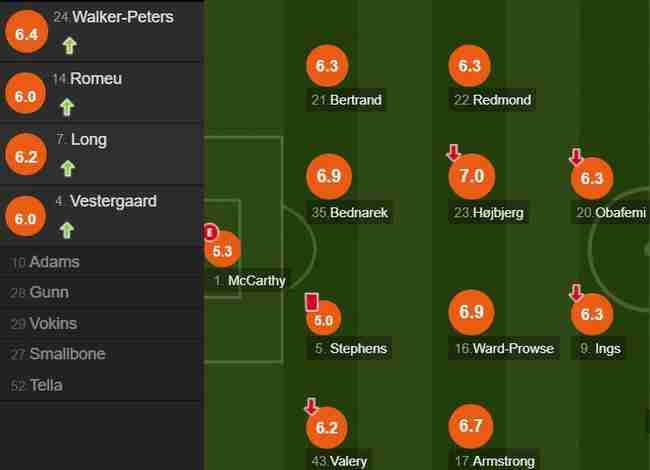Click green sub-on arrow under Vestergaard
This screenshot has height=470, width=650.
click(x=67, y=230)
